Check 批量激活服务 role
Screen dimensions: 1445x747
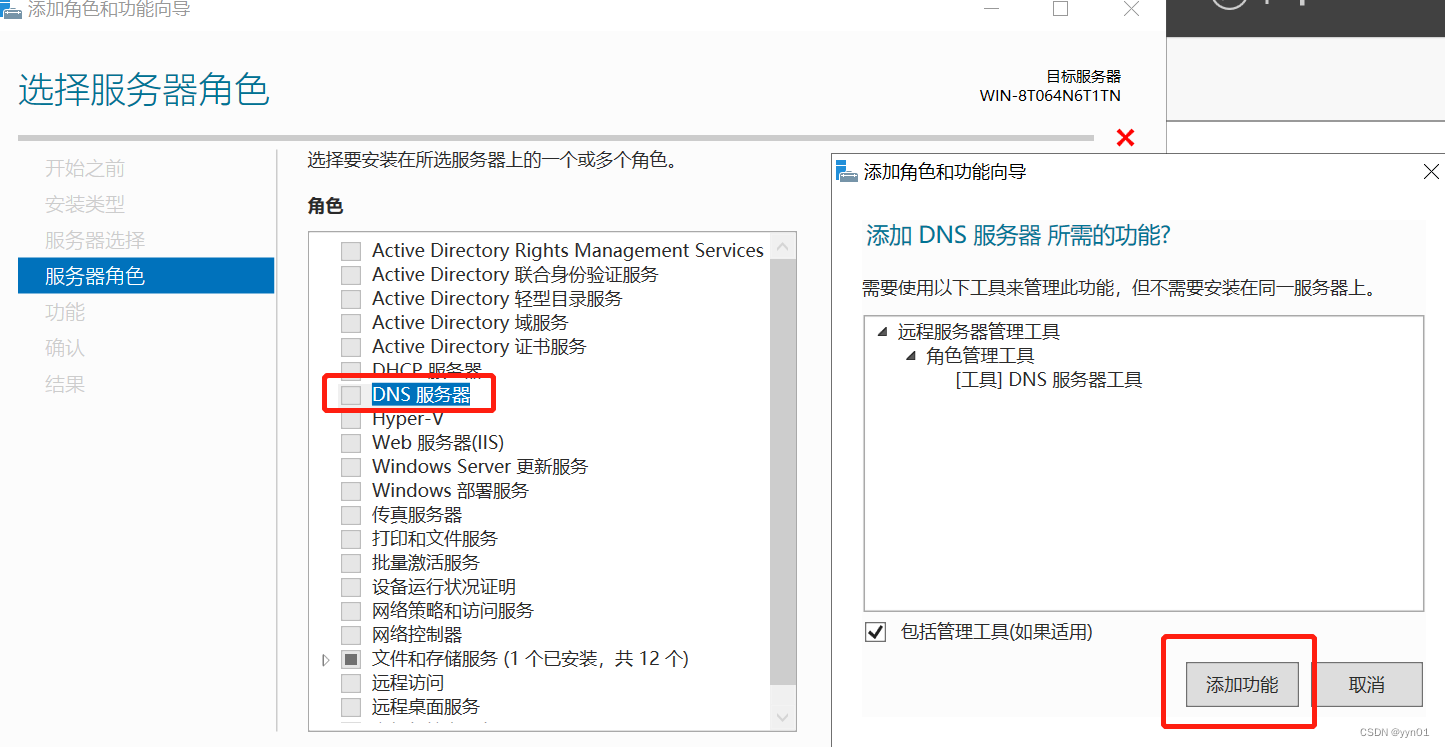point(350,563)
